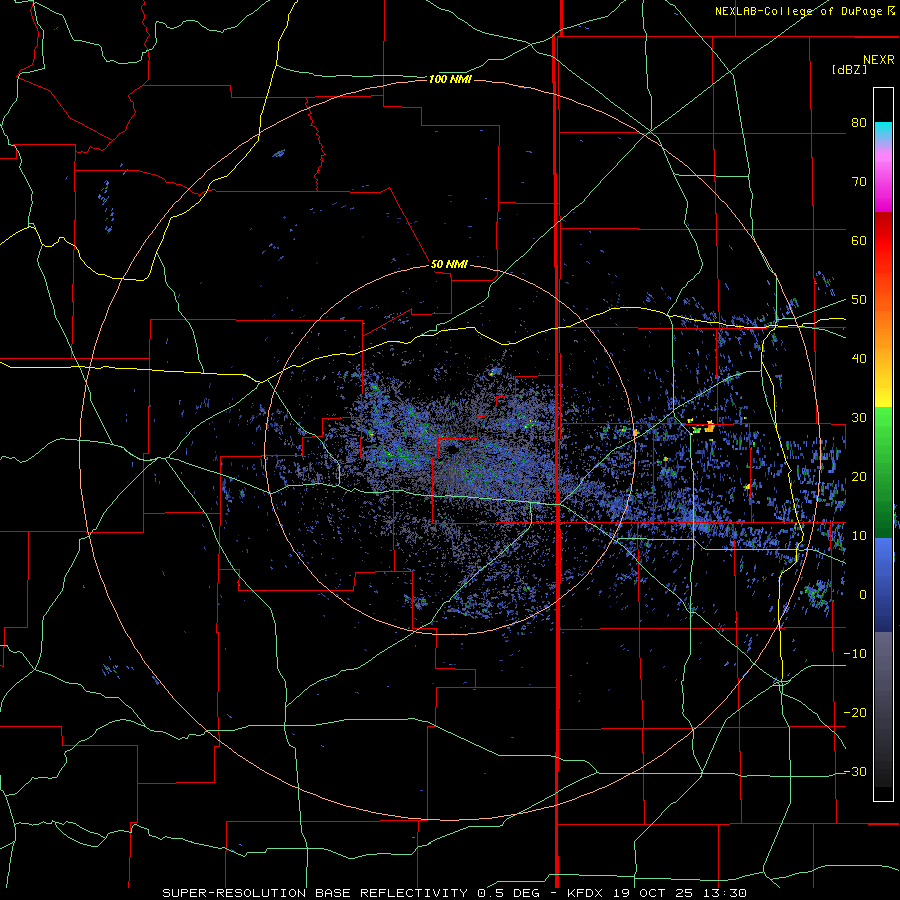This screenshot has height=900, width=900.
Task: Click the 50 value on dBZ scale
Action: click(859, 300)
